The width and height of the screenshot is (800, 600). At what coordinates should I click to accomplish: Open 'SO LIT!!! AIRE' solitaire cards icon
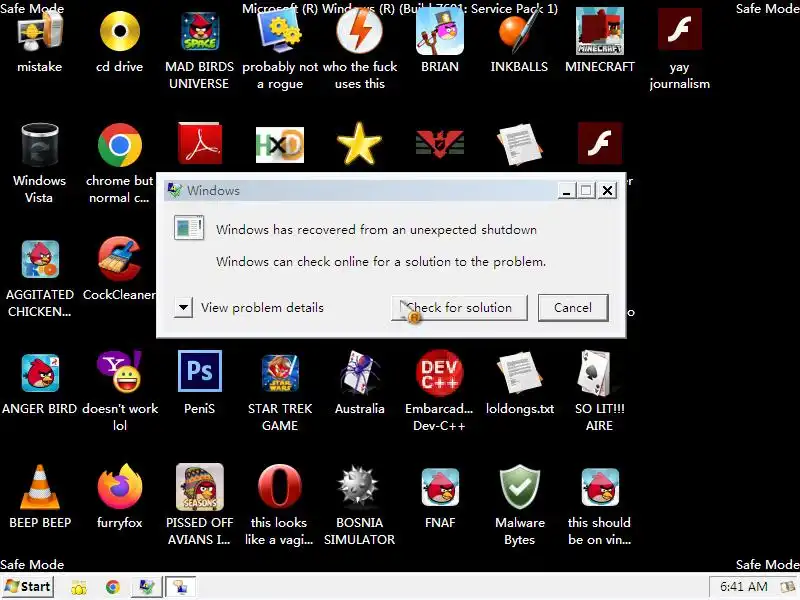pyautogui.click(x=595, y=373)
